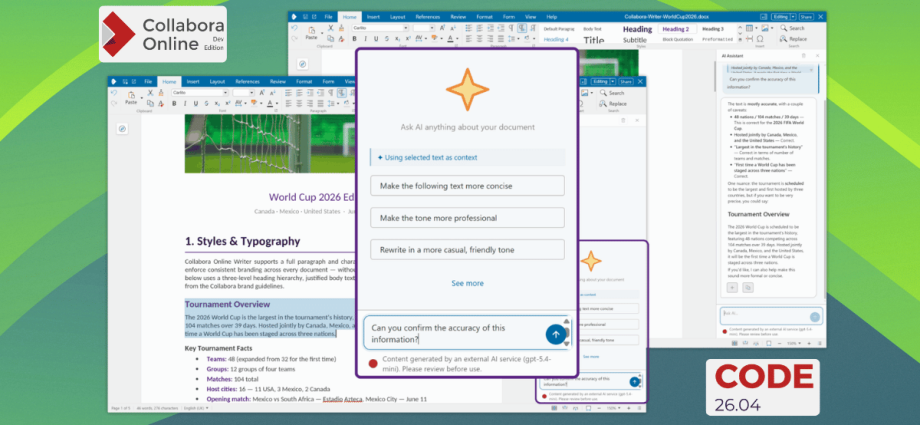Image resolution: width=920 pixels, height=425 pixels.
Task: Click 'Make the tone more professional' suggestion
Action: click(x=468, y=218)
